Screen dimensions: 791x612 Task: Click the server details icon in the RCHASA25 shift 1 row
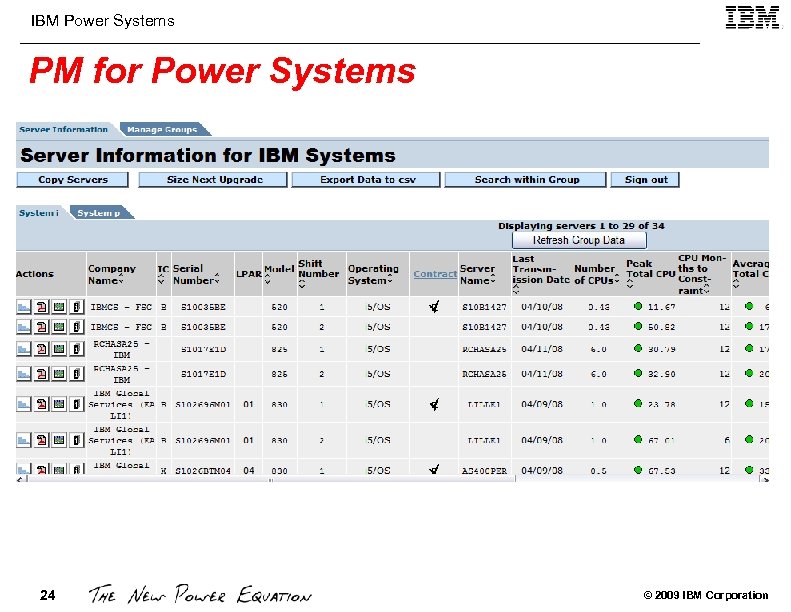pos(76,349)
